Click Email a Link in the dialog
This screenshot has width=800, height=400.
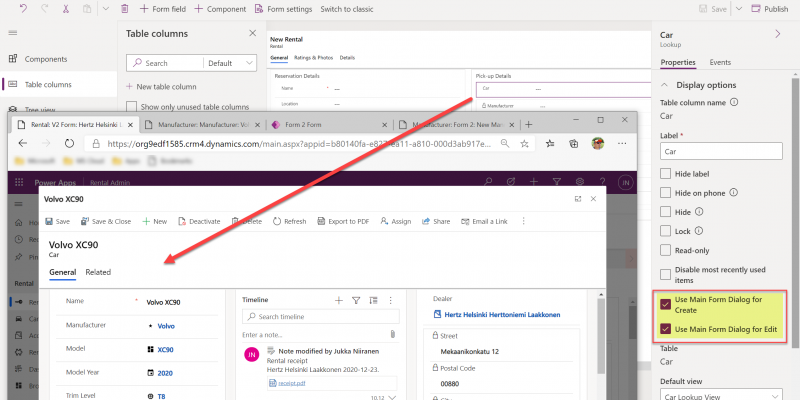point(484,221)
